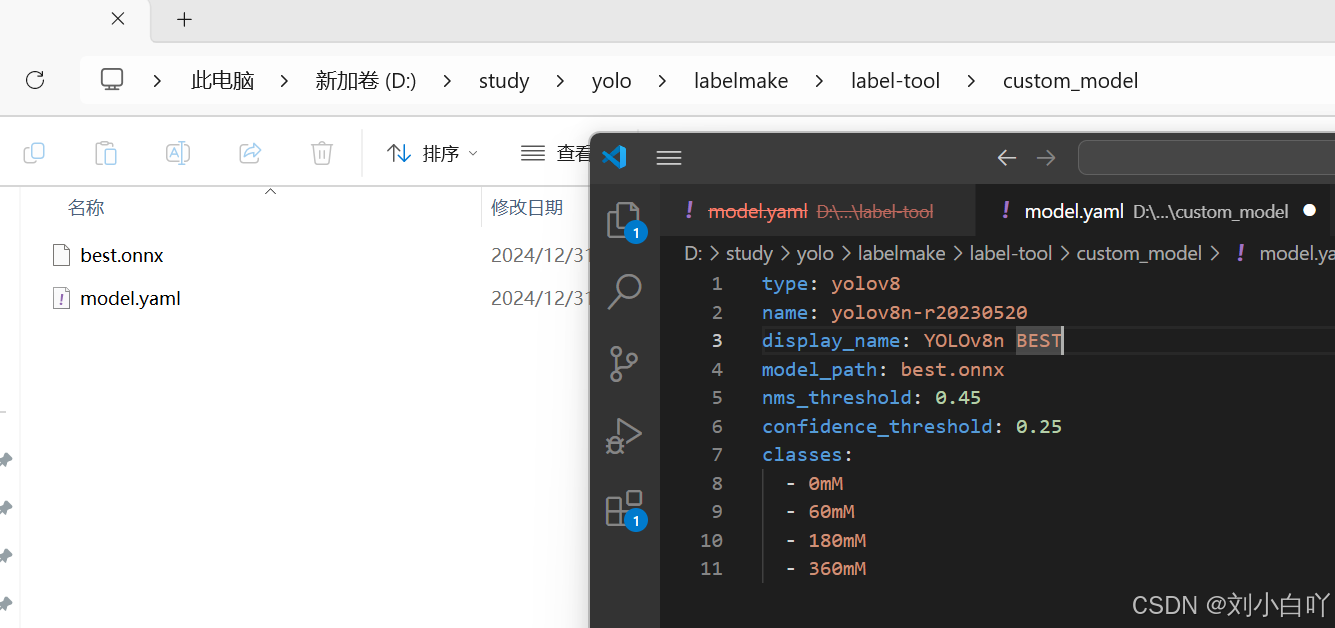Click custom_model in Explorer address path

1071,81
